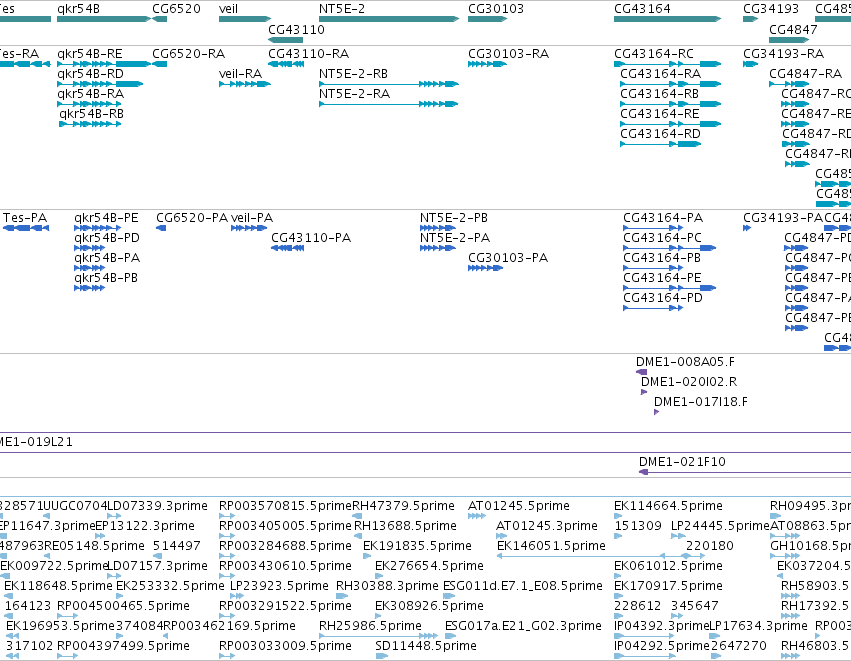Open transcript qkr54B-RB details

[90, 124]
